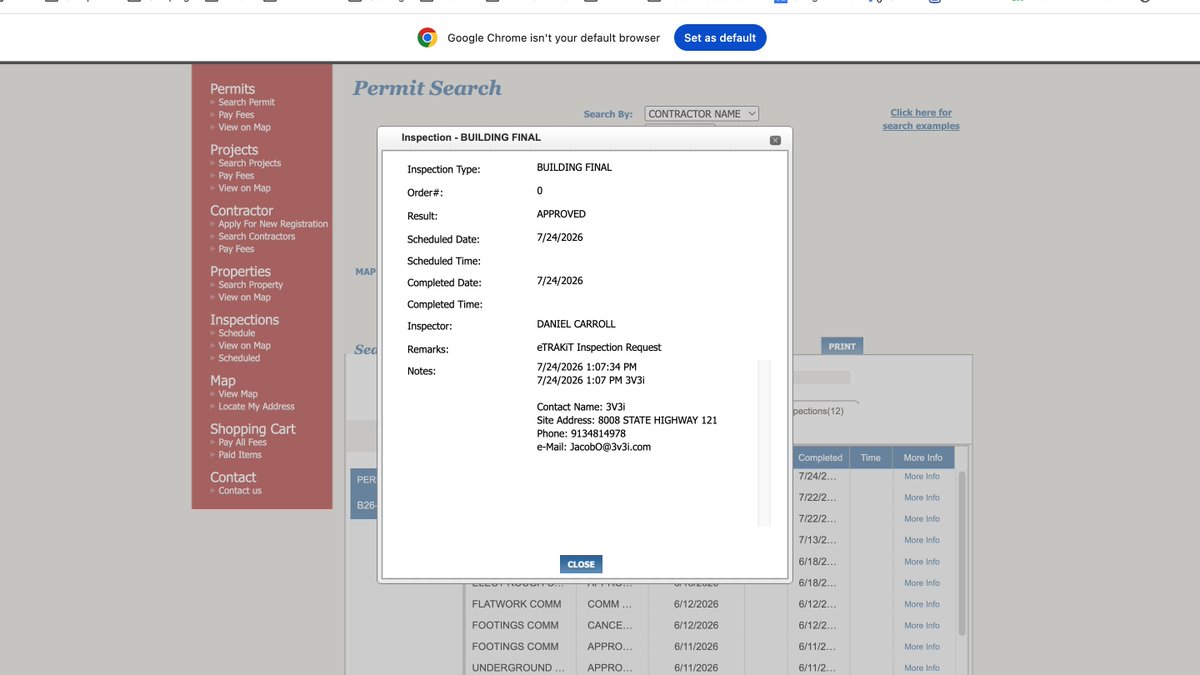Open Paid Items link
The image size is (1200, 675).
click(x=240, y=455)
